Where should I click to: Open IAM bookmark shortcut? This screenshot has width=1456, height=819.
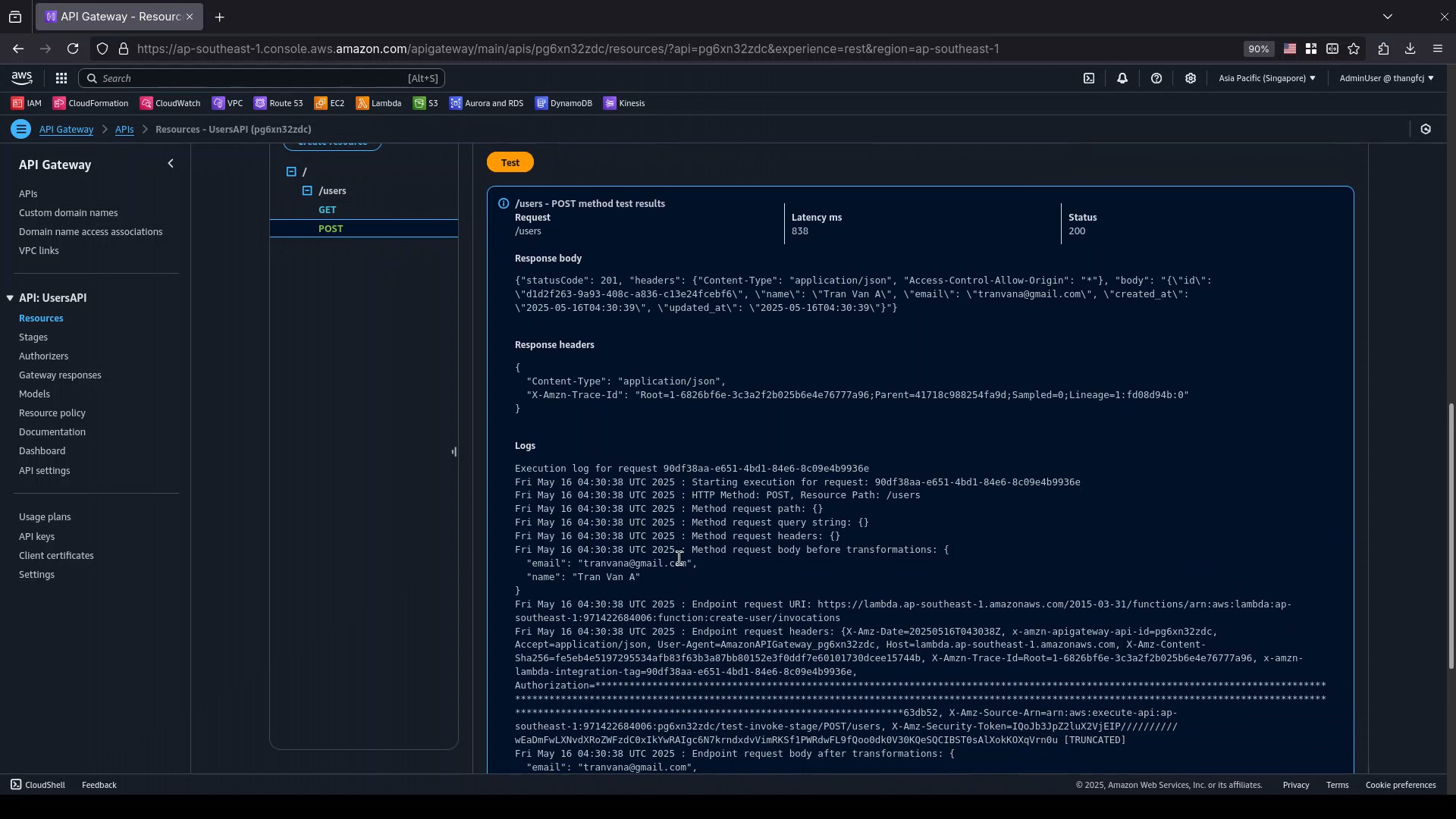tap(27, 103)
